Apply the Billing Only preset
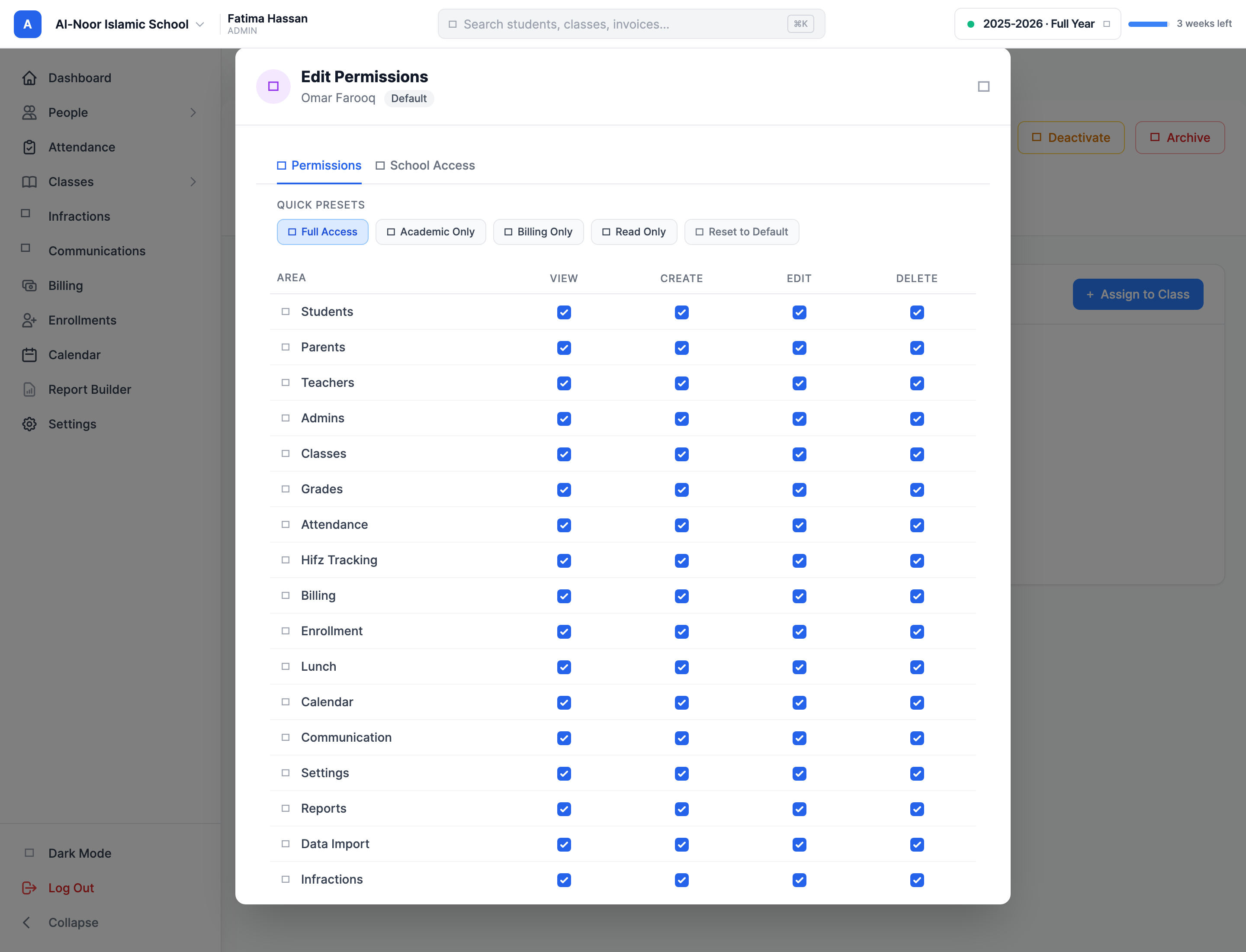The width and height of the screenshot is (1246, 952). click(x=538, y=232)
